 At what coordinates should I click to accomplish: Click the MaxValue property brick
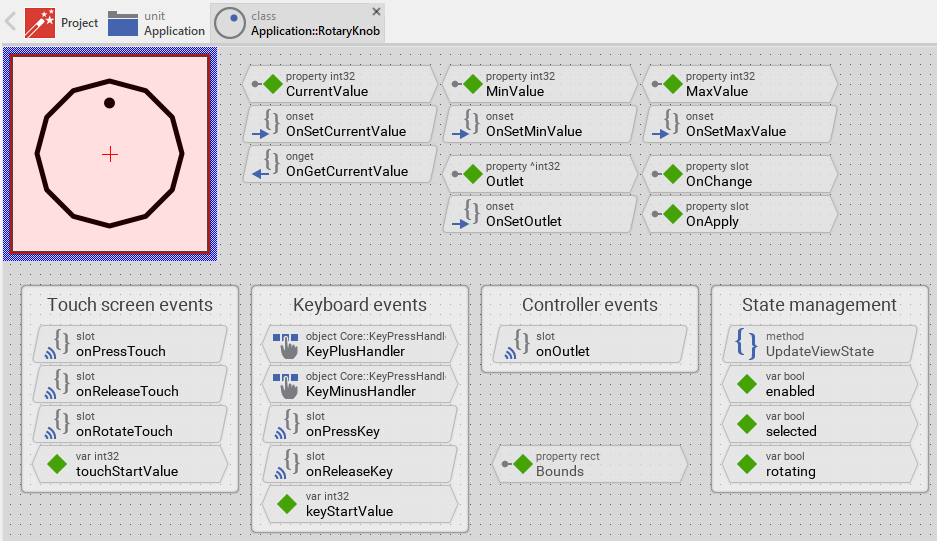click(x=738, y=85)
